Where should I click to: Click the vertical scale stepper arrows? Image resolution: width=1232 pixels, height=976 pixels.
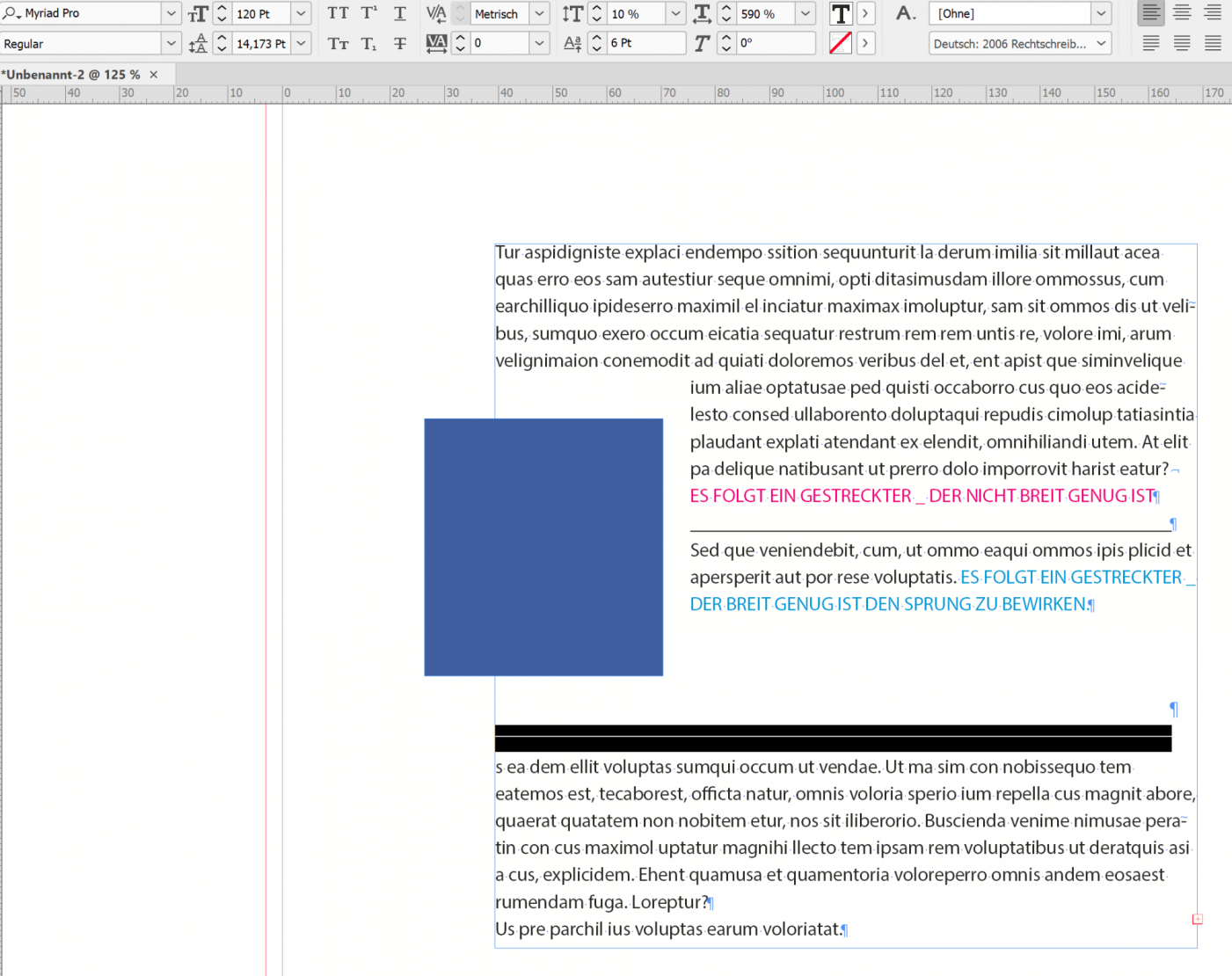pyautogui.click(x=596, y=14)
